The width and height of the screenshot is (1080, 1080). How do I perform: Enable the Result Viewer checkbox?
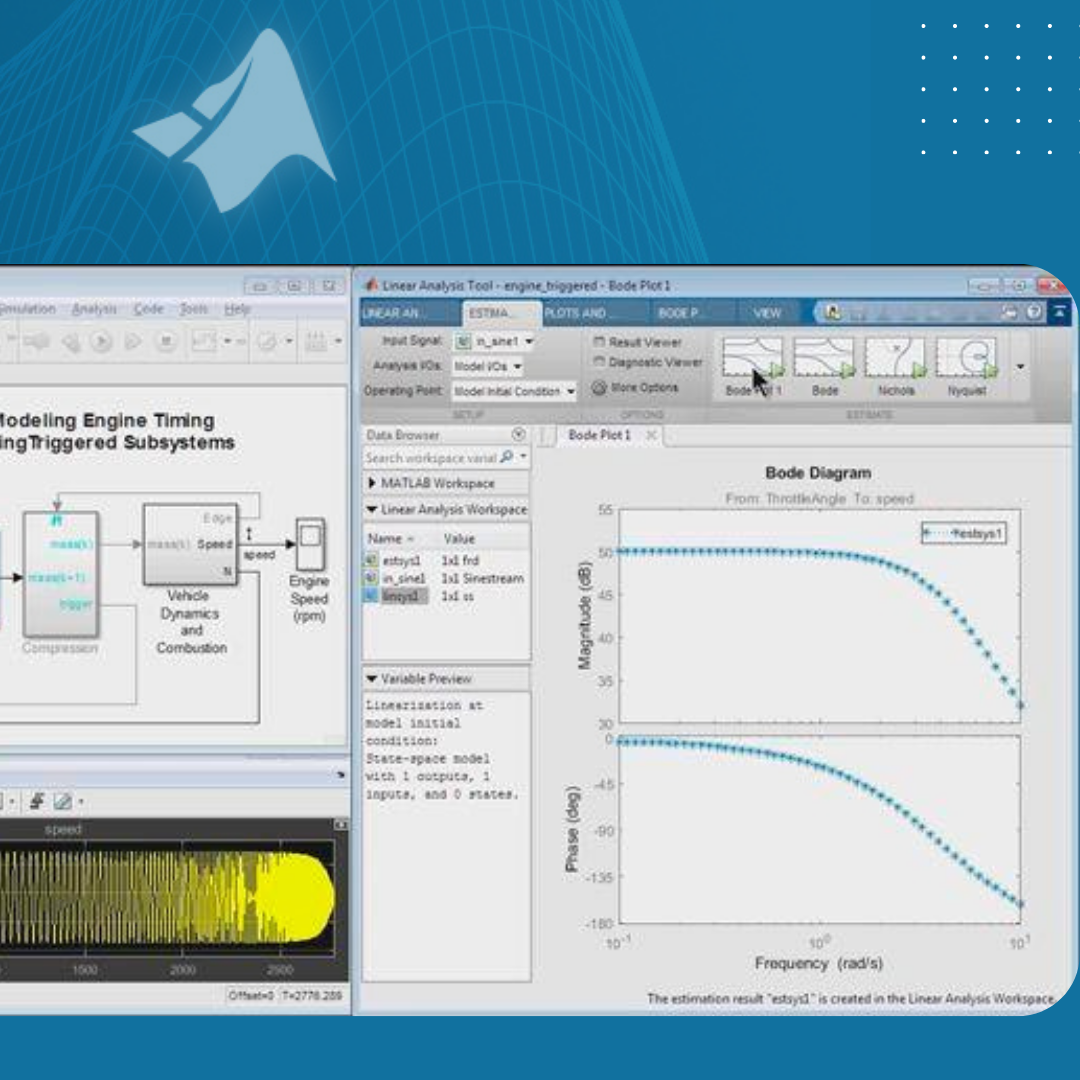pyautogui.click(x=600, y=342)
